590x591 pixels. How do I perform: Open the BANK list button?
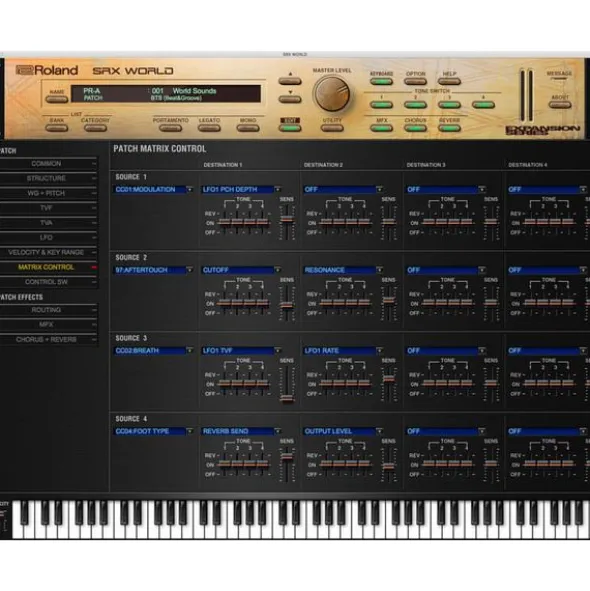57,128
